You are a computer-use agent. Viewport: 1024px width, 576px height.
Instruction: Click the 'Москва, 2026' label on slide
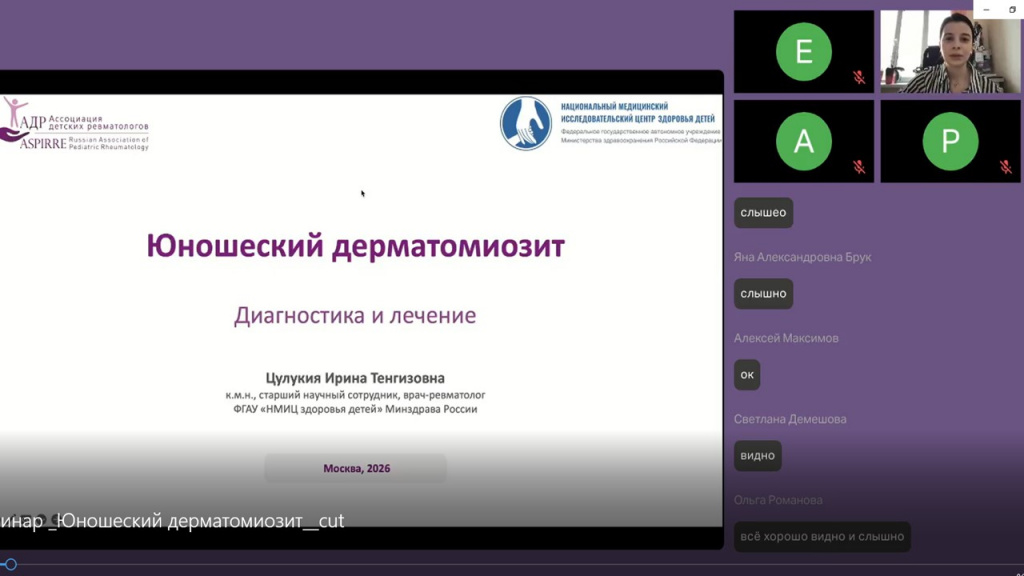click(357, 468)
